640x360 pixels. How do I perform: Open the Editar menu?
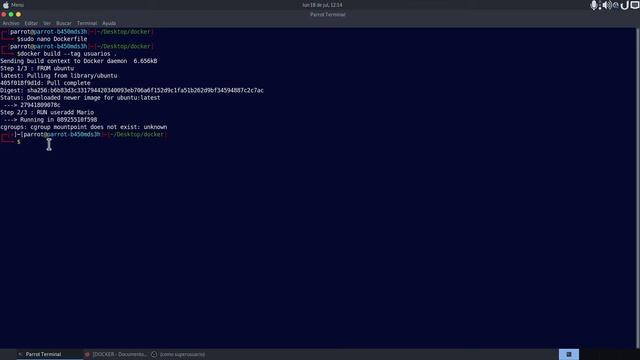click(31, 23)
